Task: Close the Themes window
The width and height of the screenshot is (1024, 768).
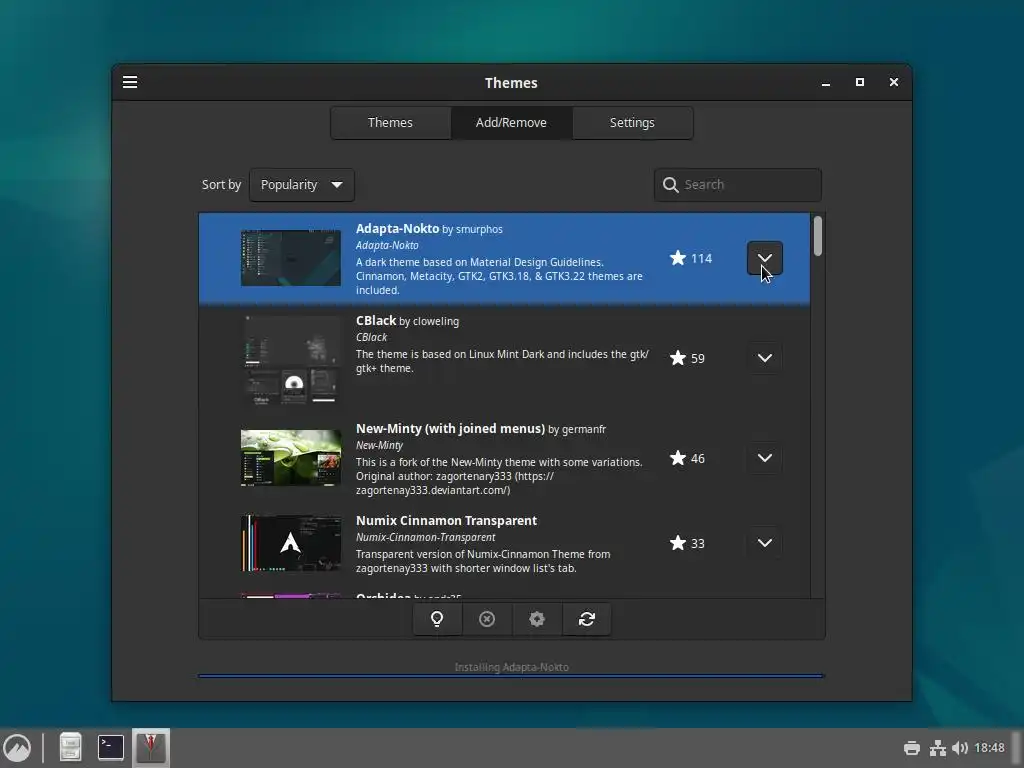Action: click(894, 82)
